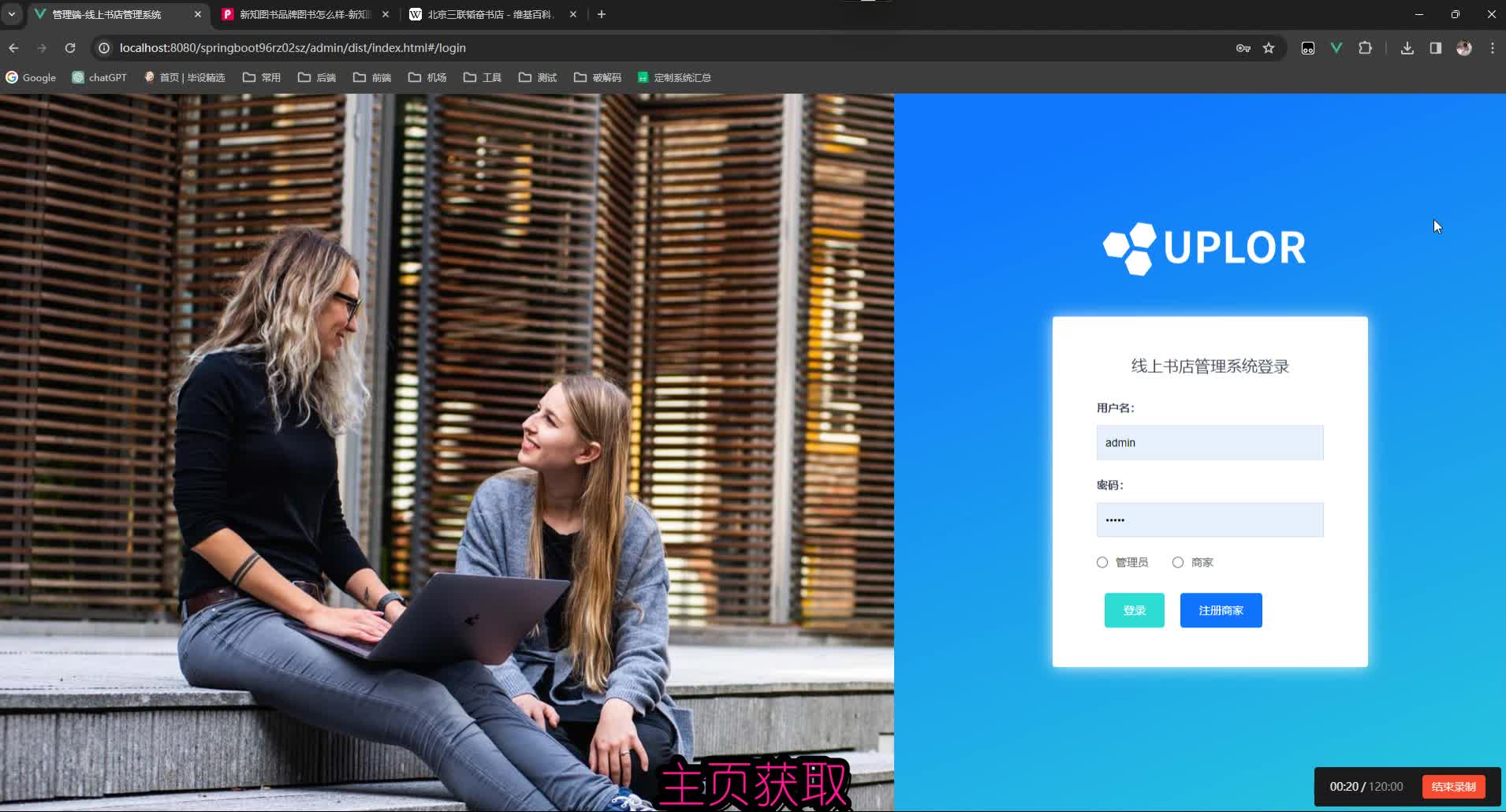Expand the 破解码 bookmark folder
The image size is (1506, 812).
(x=598, y=77)
